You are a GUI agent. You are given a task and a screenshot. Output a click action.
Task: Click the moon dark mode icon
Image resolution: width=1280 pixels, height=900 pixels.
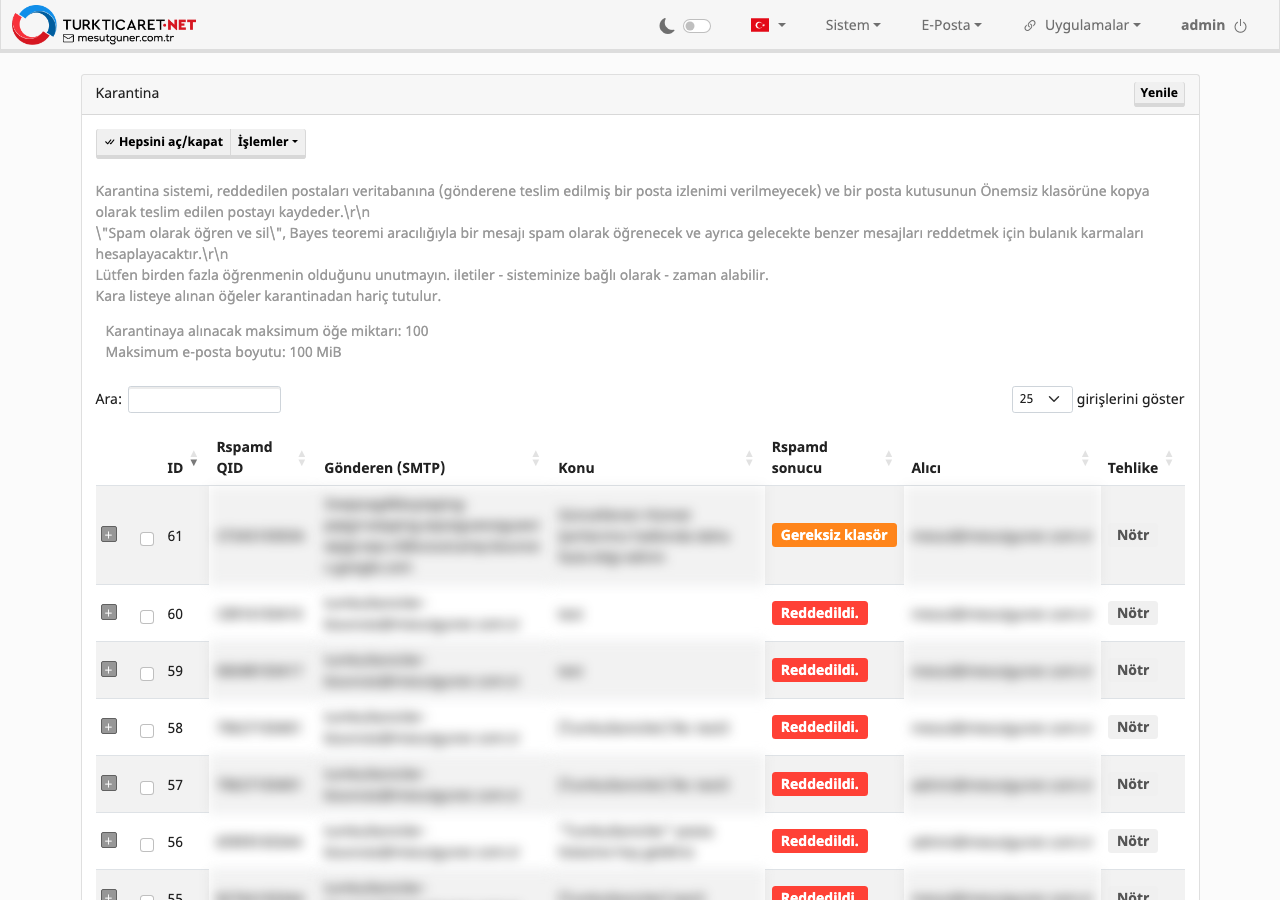(x=667, y=26)
